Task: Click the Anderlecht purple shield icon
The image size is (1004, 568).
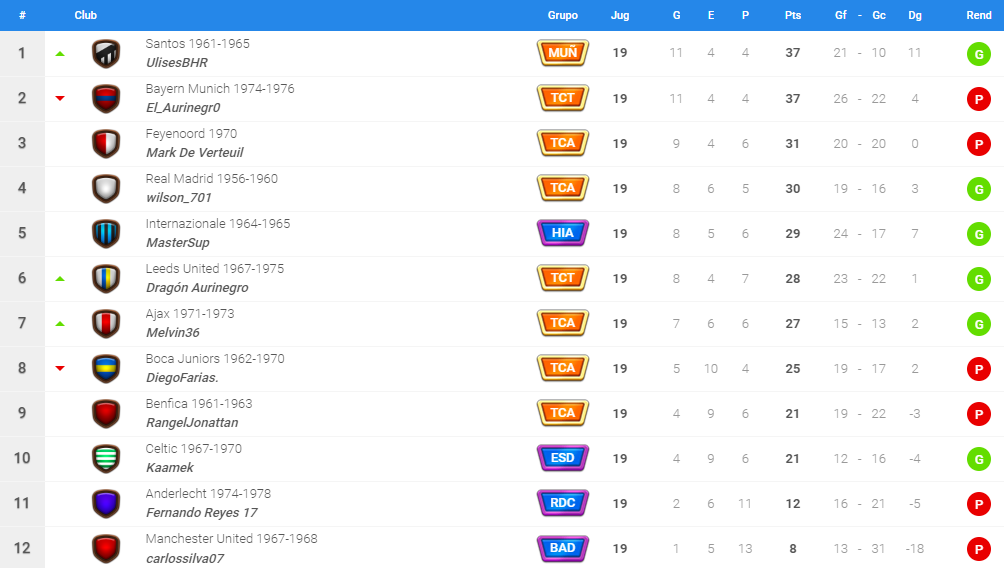Action: pyautogui.click(x=106, y=503)
